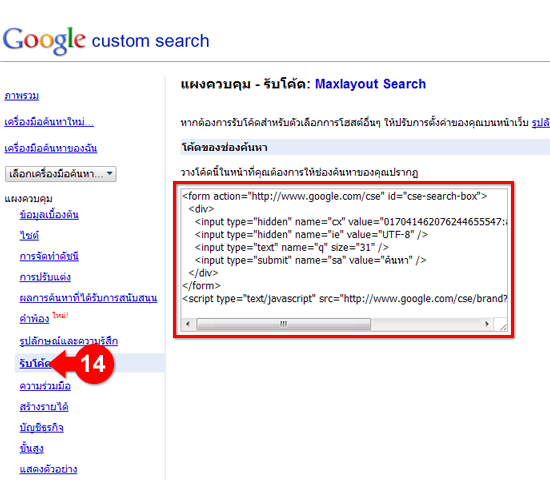This screenshot has height=480, width=550.
Task: Click the horizontal scrollbar thumb in code box
Action: pos(283,324)
